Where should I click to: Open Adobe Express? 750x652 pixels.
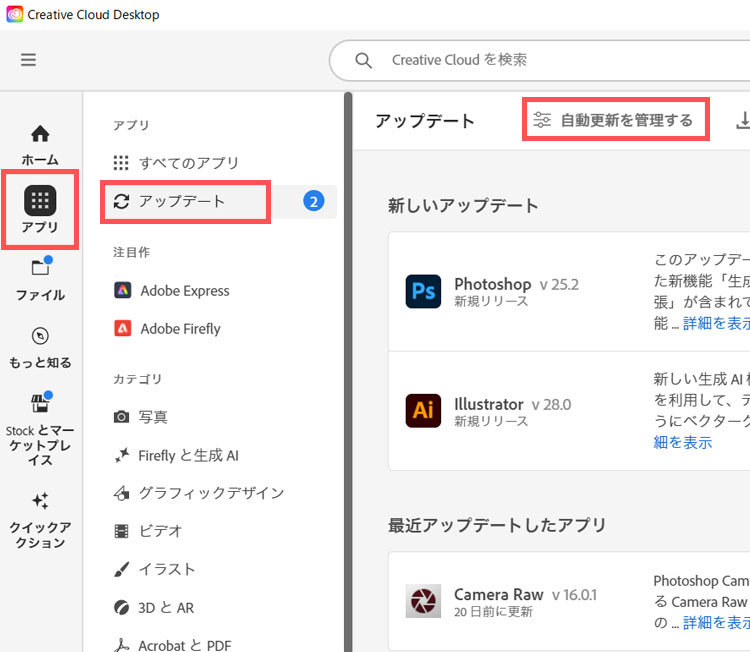[172, 291]
